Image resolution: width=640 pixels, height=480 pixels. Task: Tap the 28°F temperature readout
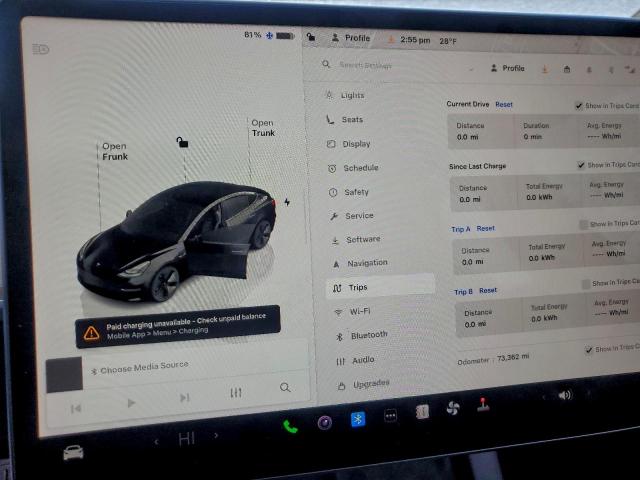[448, 41]
